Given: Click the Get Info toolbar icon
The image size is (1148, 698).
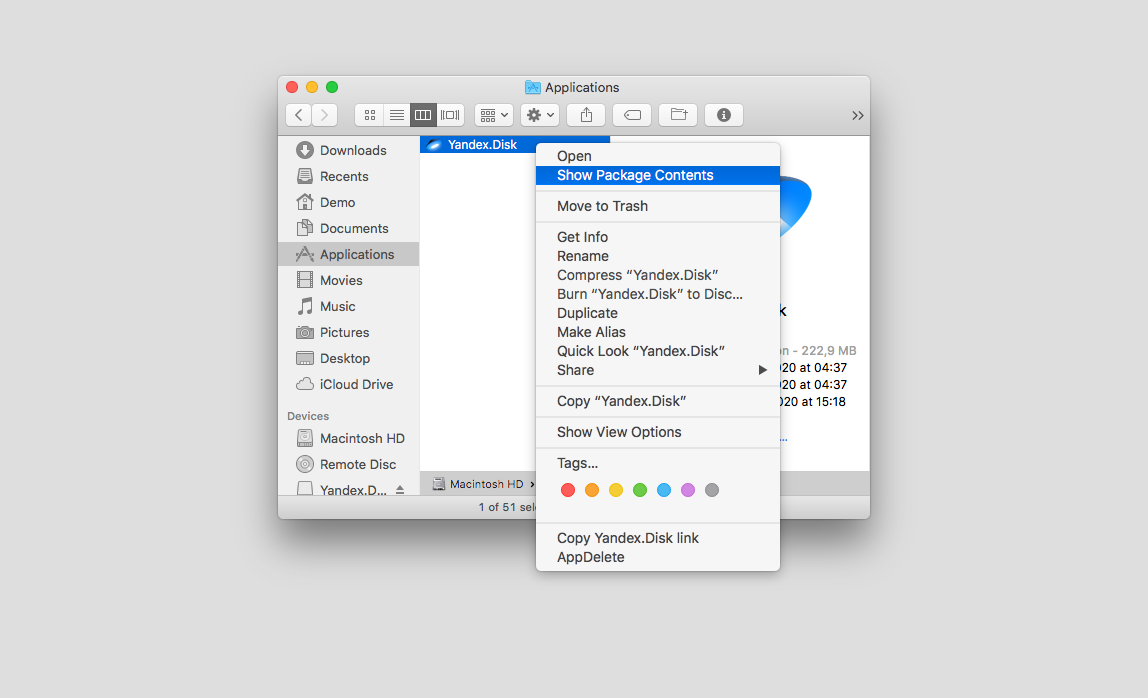Looking at the screenshot, I should (x=724, y=115).
